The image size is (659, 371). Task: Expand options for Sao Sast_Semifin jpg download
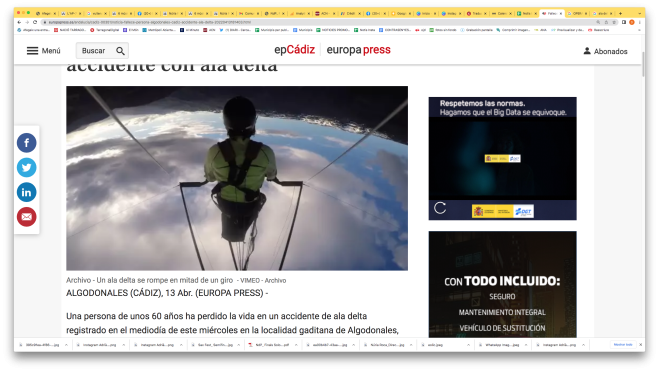pos(239,345)
